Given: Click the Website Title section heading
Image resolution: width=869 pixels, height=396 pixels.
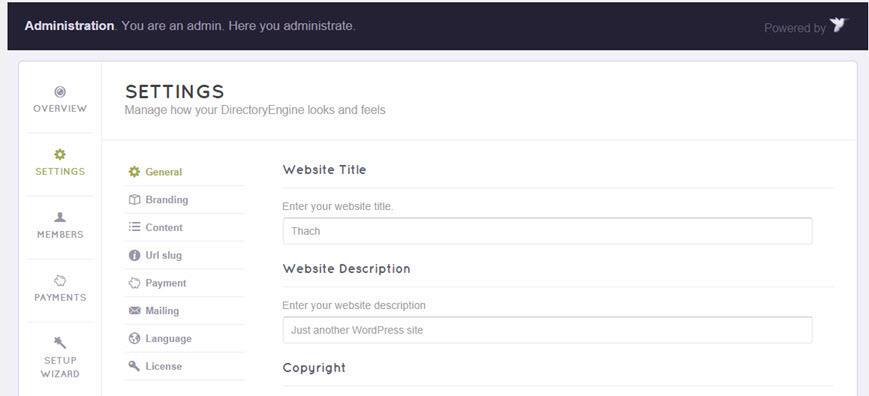Looking at the screenshot, I should pos(324,169).
